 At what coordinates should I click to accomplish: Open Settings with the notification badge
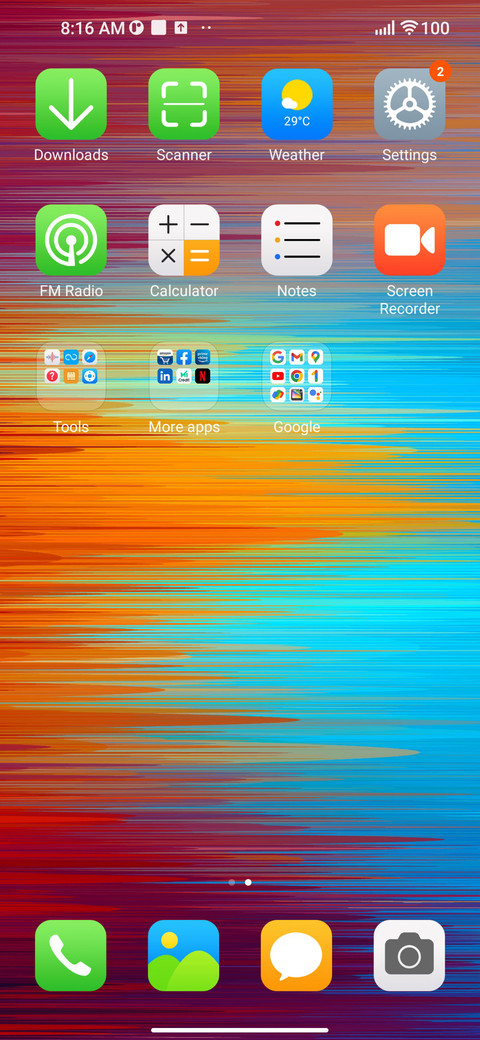point(410,104)
